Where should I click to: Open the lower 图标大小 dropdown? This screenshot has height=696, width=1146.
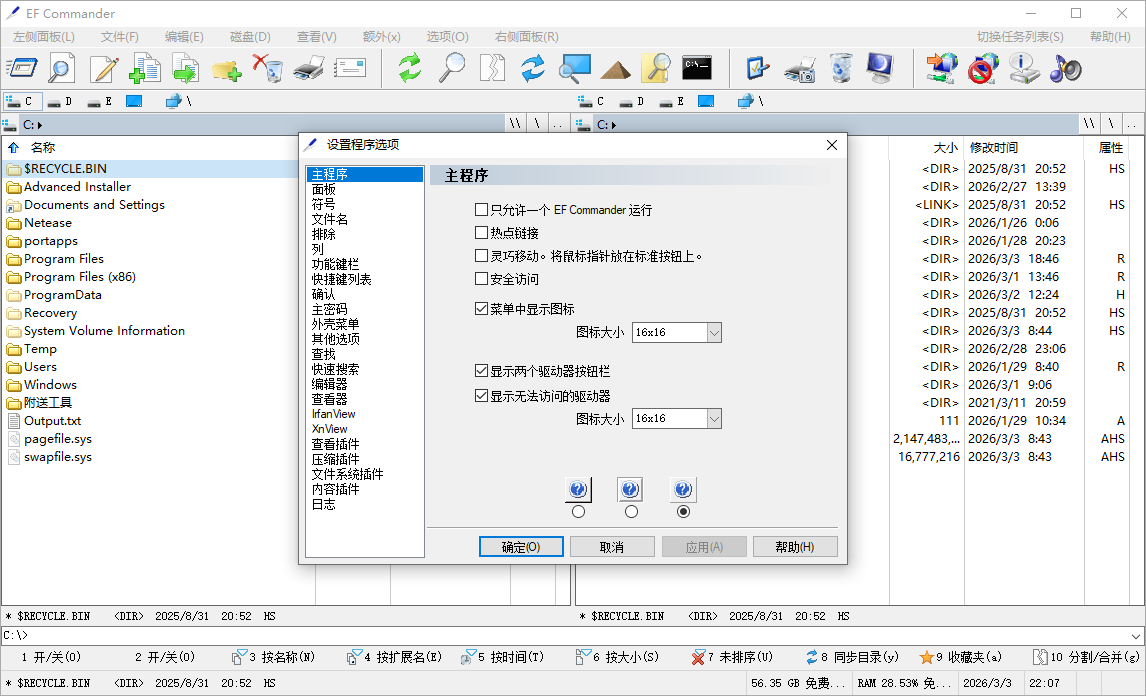715,418
